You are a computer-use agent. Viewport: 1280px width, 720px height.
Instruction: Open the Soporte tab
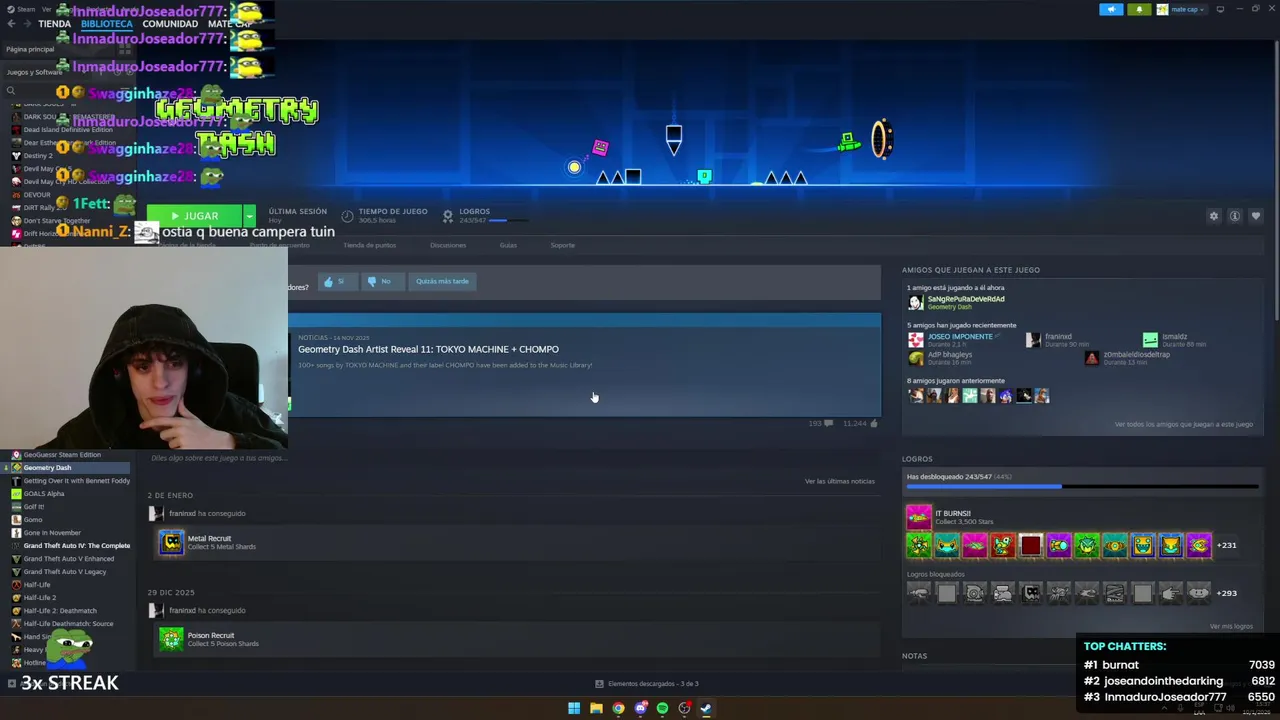coord(562,245)
